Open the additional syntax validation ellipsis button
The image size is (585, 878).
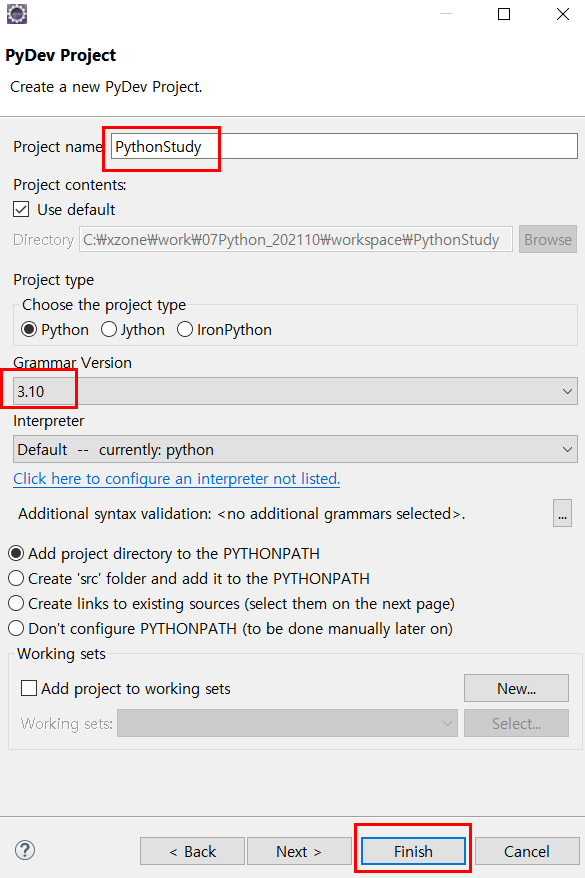[x=562, y=513]
